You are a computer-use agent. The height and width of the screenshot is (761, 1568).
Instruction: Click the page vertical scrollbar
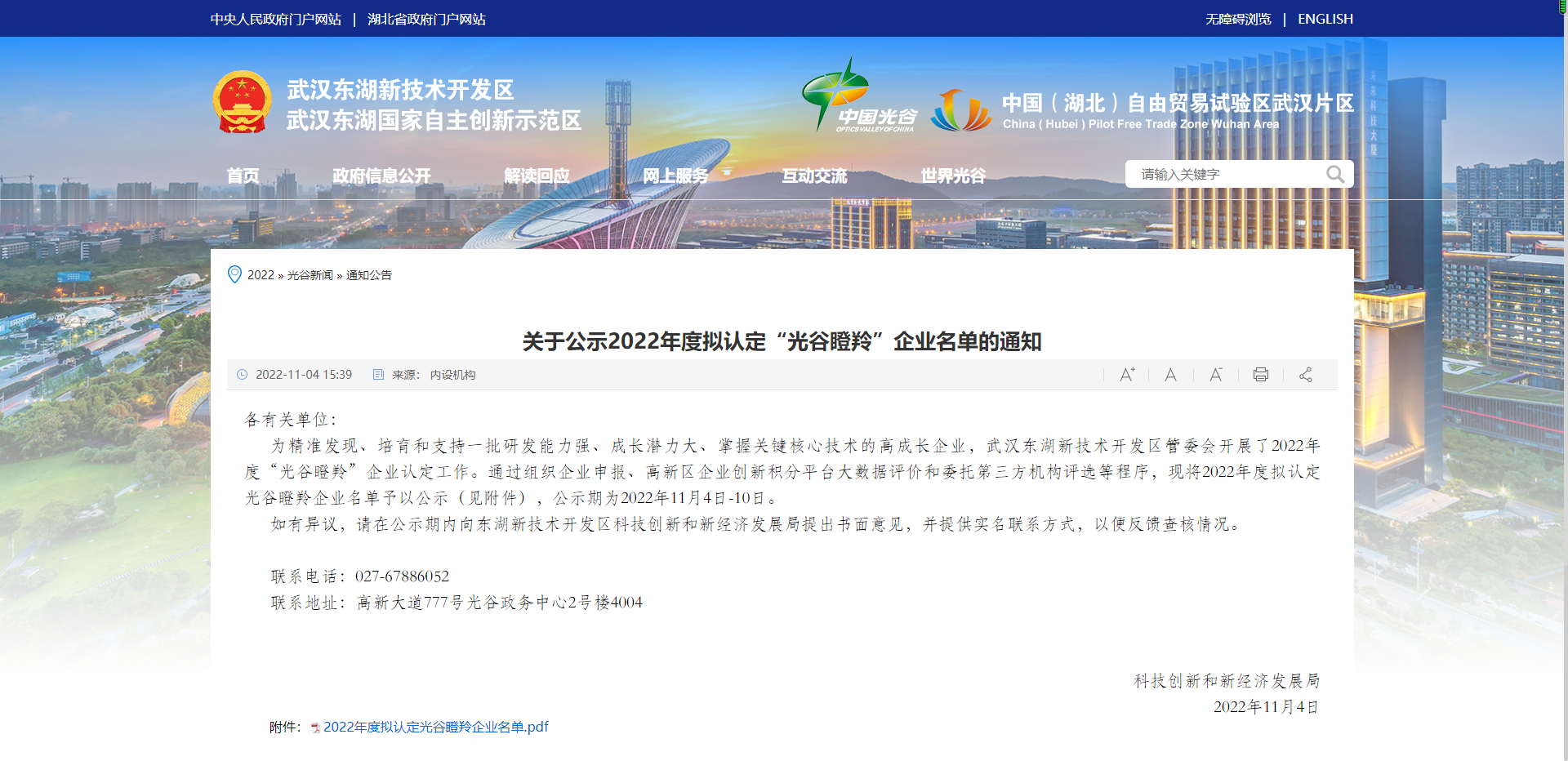point(1565,380)
